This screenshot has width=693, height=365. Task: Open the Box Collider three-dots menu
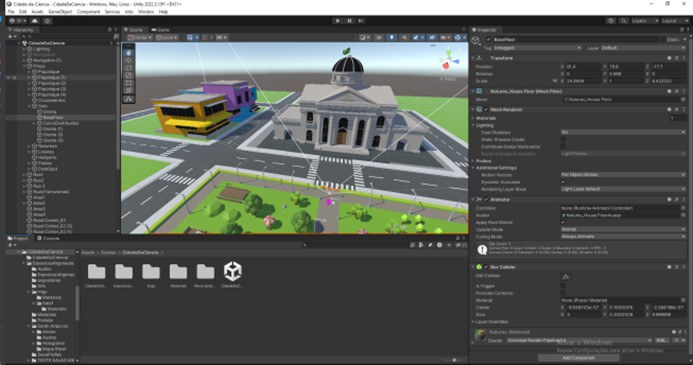click(x=684, y=267)
